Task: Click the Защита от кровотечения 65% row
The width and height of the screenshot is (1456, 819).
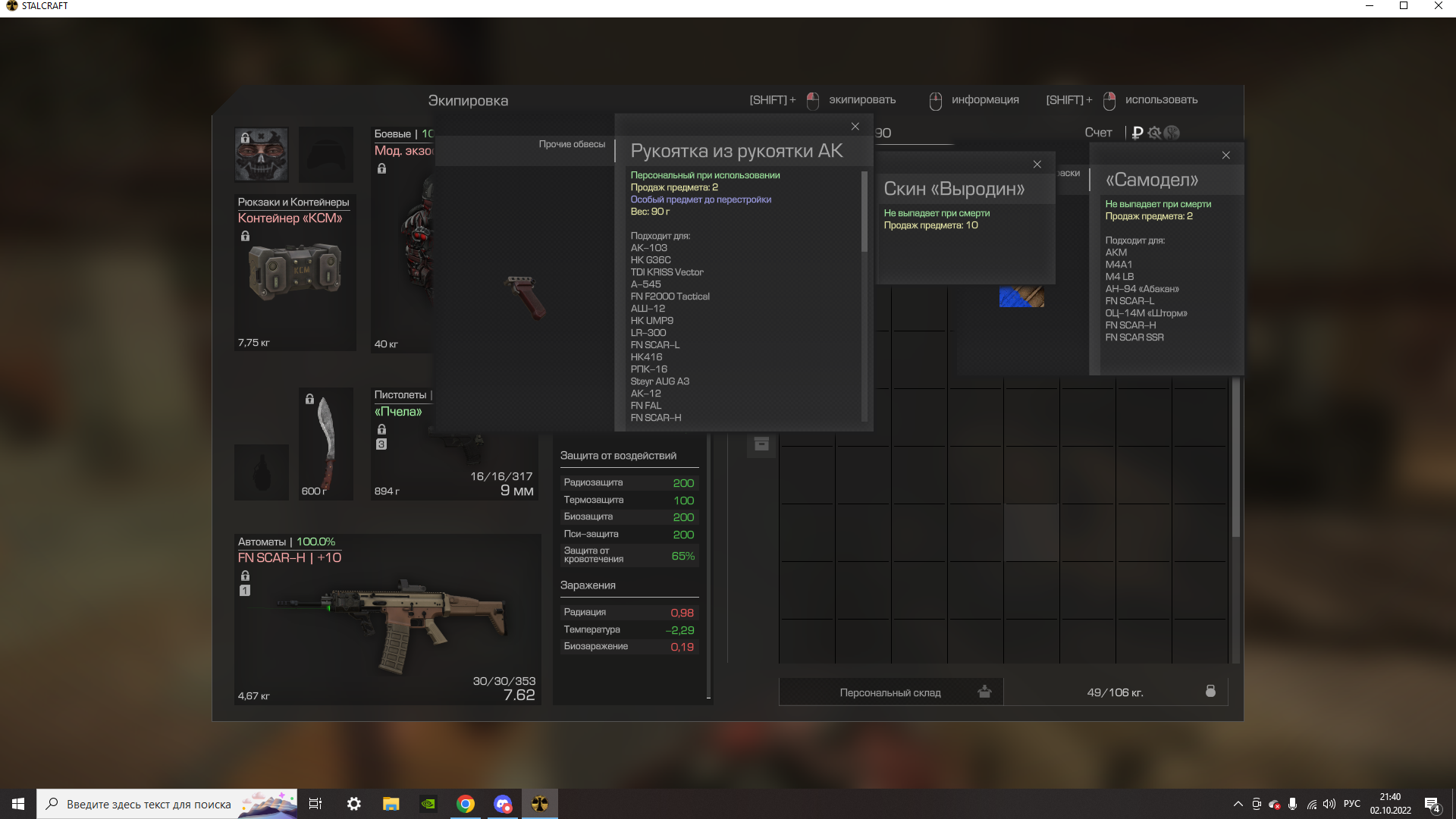Action: [629, 556]
